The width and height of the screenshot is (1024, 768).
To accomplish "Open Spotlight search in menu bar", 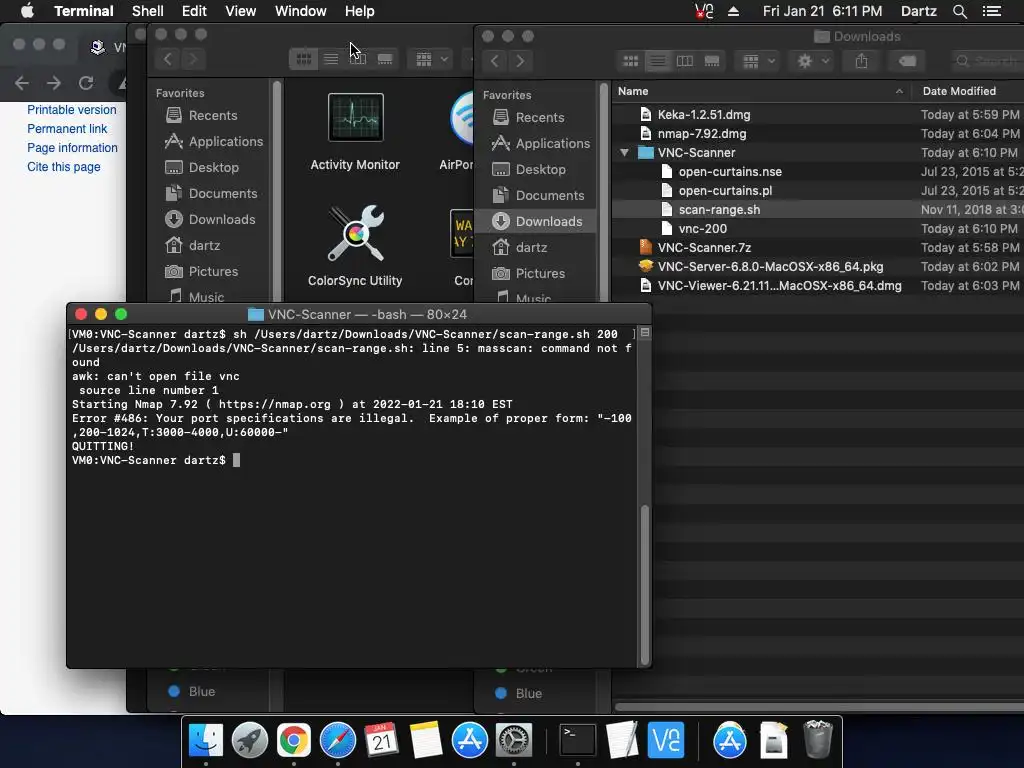I will (959, 11).
